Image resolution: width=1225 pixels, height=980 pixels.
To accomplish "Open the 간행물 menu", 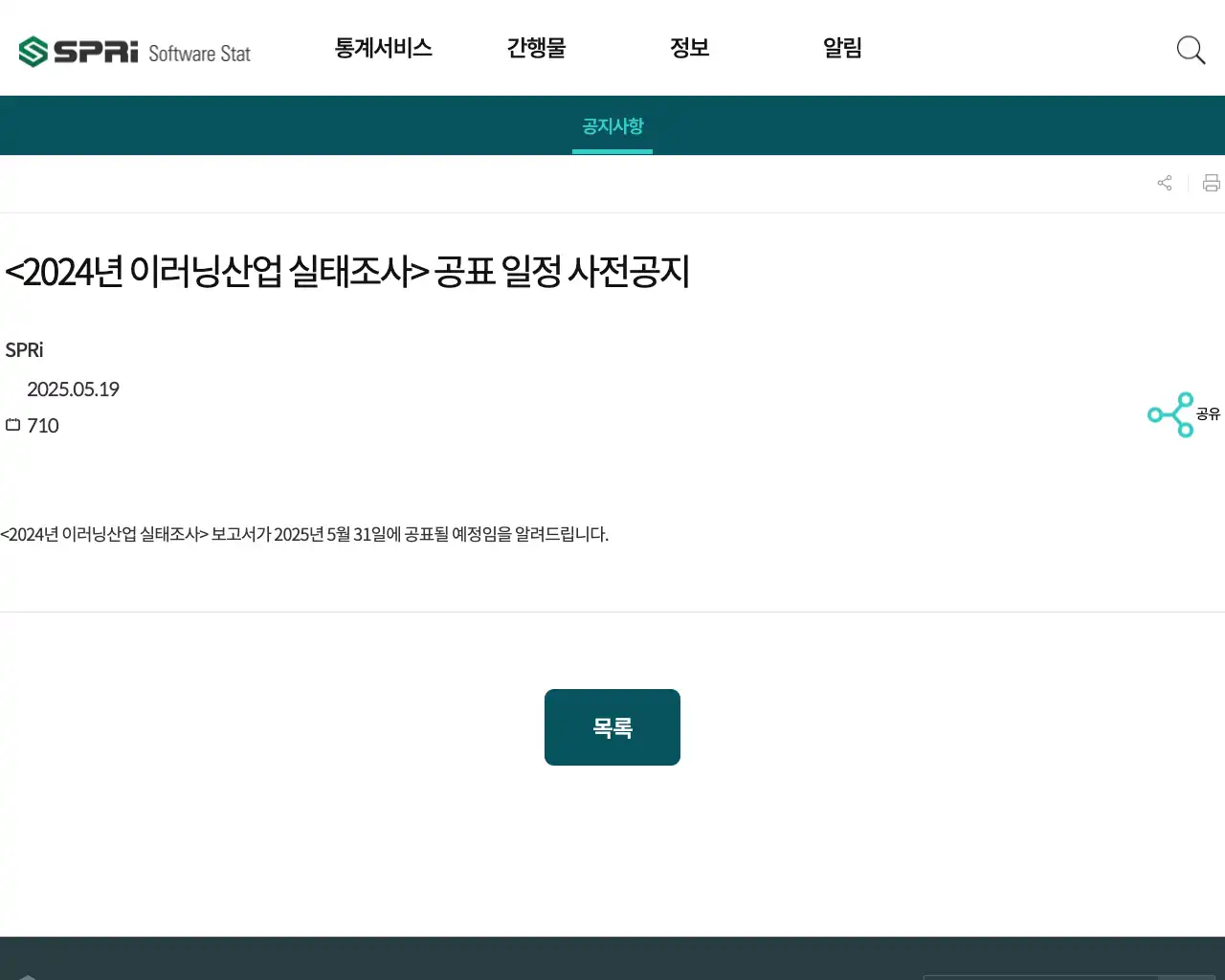I will click(x=536, y=48).
